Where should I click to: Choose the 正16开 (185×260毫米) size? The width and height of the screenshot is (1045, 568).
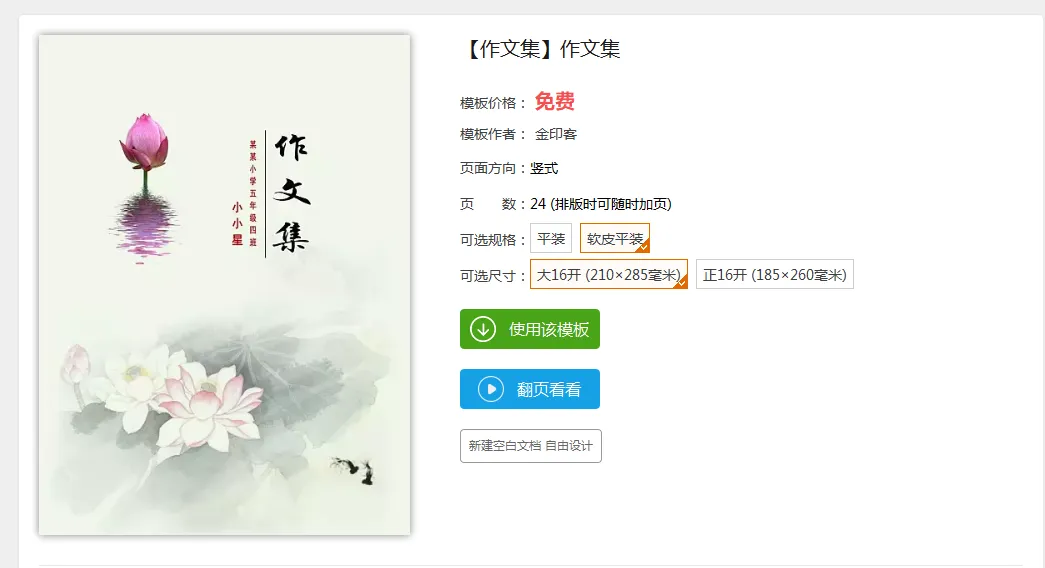click(774, 275)
